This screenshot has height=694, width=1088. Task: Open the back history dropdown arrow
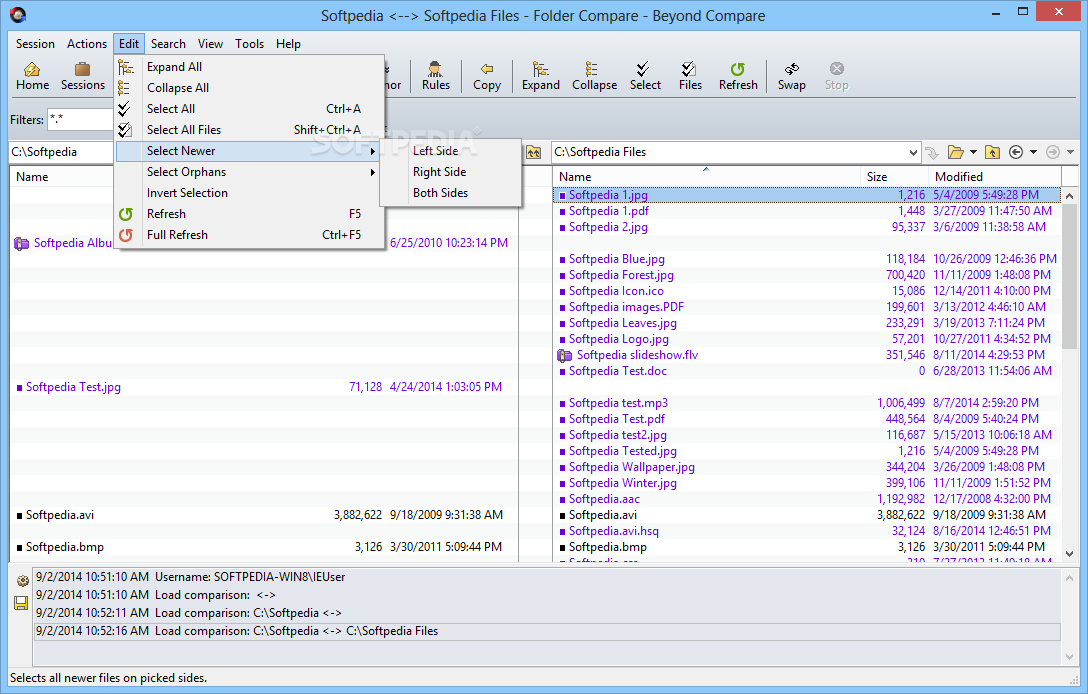click(x=1033, y=152)
